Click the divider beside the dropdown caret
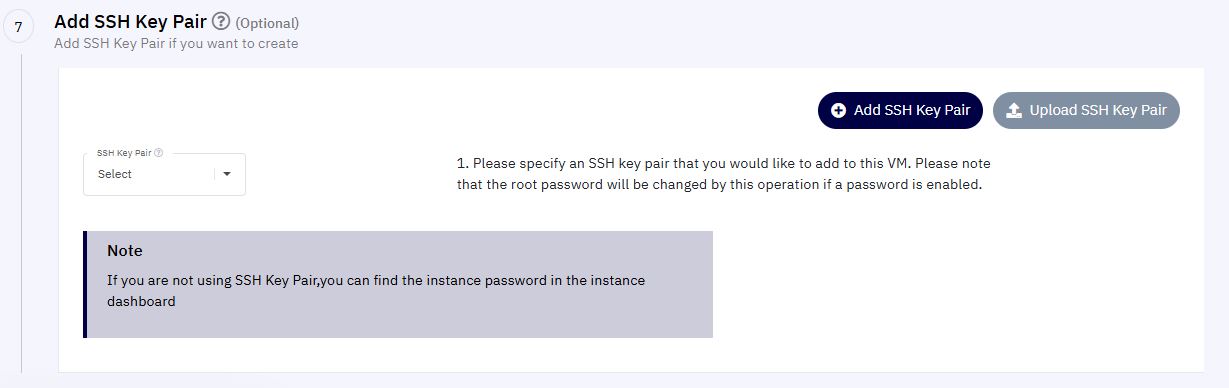 point(214,174)
